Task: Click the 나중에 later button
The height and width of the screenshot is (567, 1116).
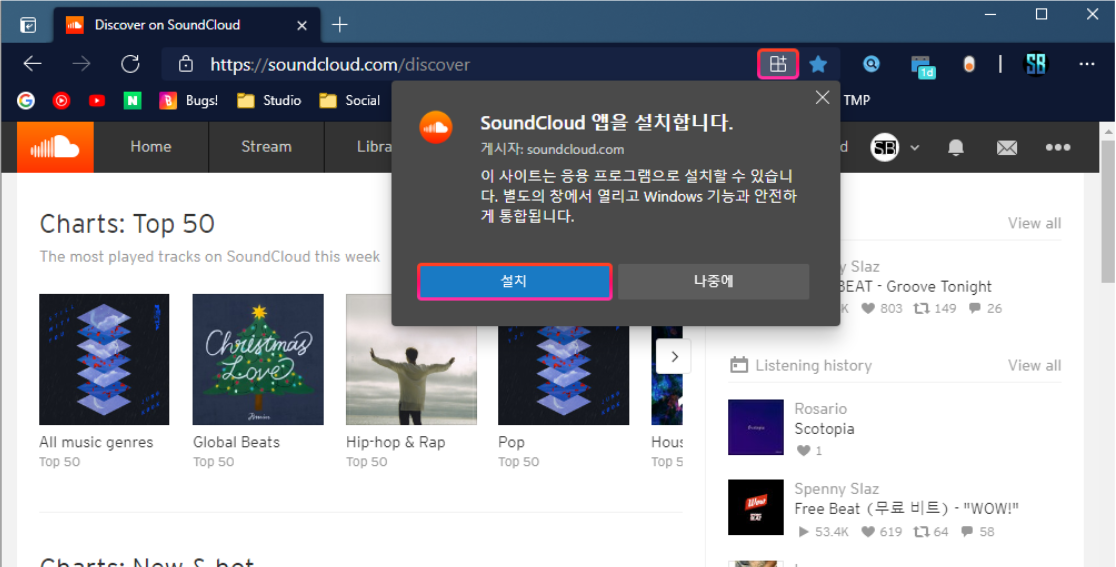Action: coord(713,281)
